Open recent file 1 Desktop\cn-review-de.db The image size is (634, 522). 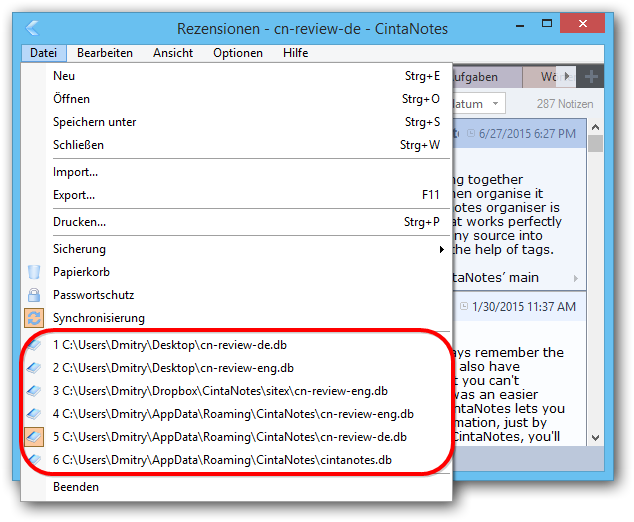click(247, 345)
